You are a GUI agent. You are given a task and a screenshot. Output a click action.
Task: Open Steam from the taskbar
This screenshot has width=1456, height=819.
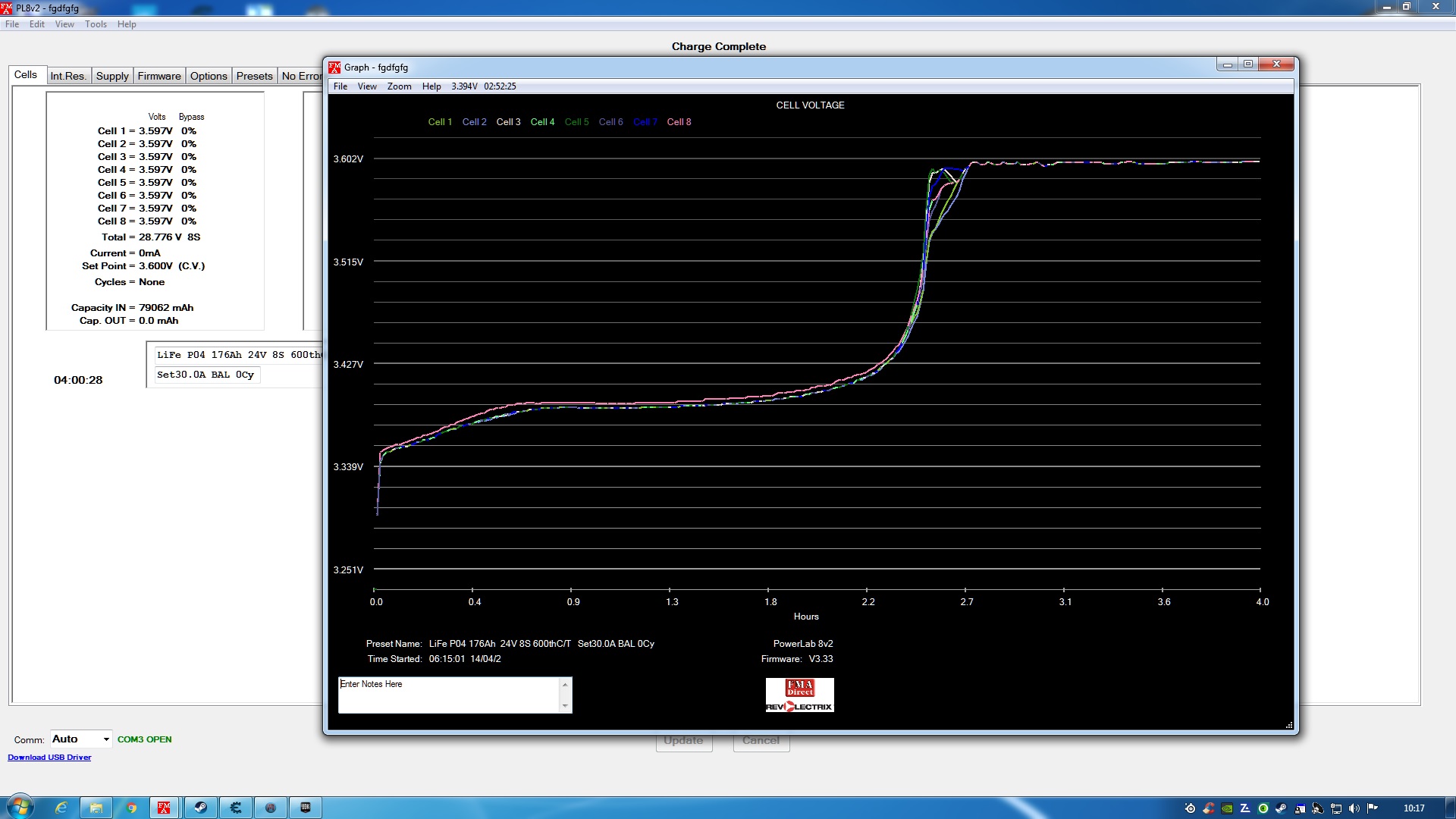click(200, 808)
